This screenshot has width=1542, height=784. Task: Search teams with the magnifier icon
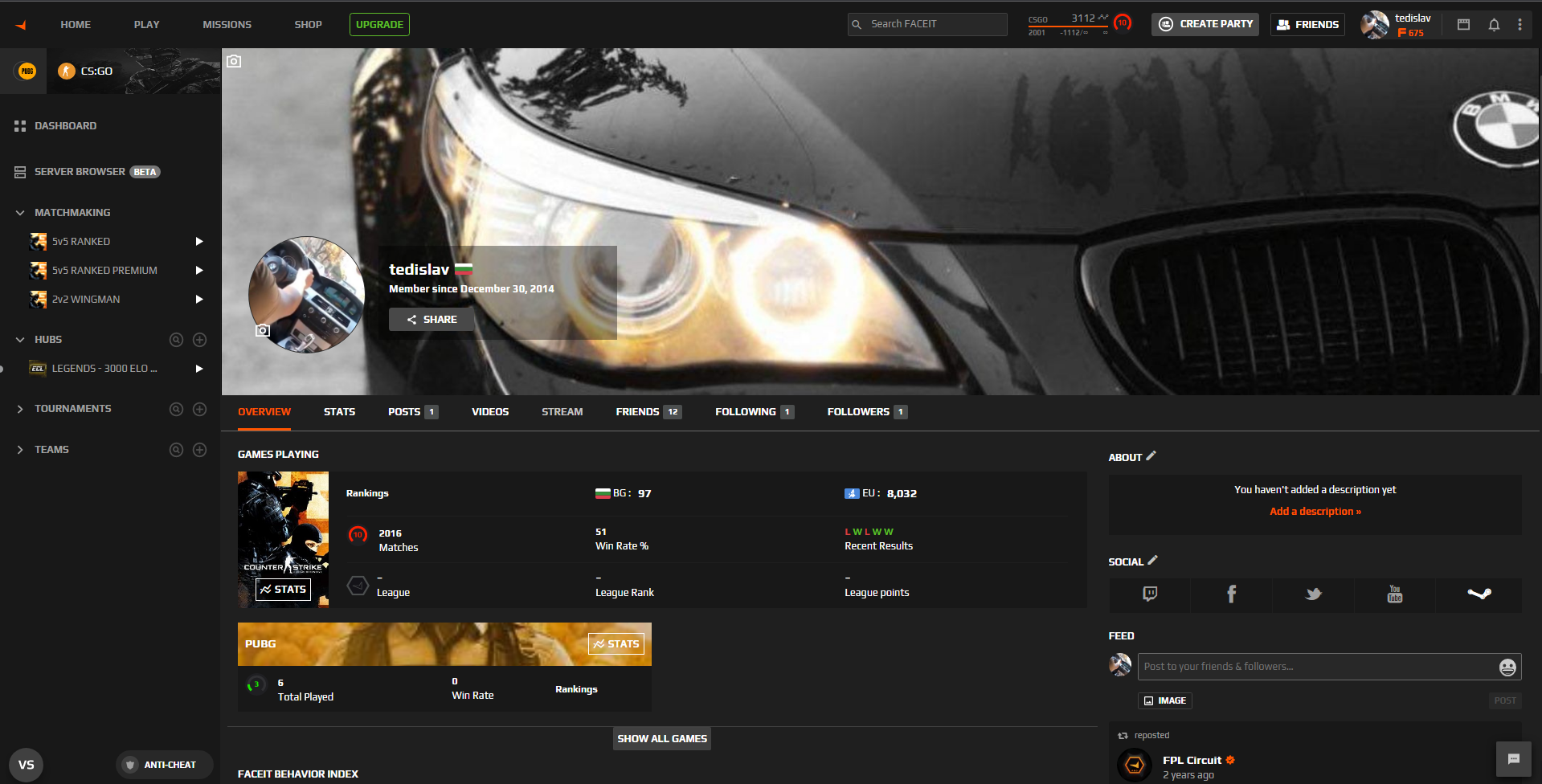tap(176, 450)
